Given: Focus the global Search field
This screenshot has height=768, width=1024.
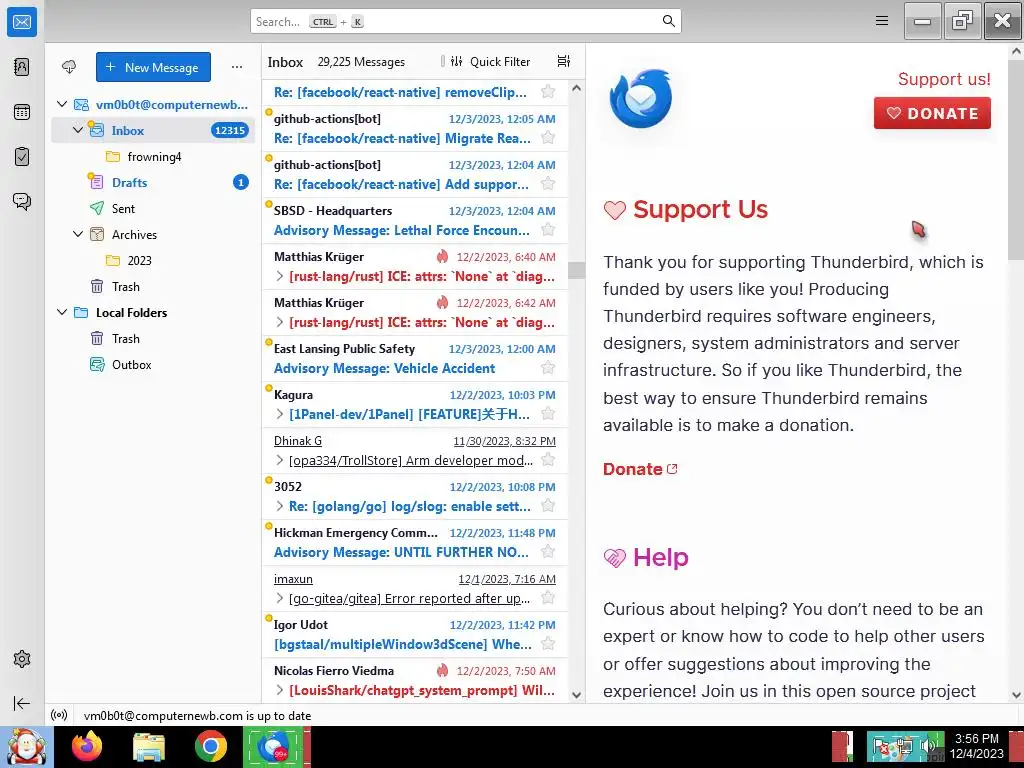Looking at the screenshot, I should point(466,21).
